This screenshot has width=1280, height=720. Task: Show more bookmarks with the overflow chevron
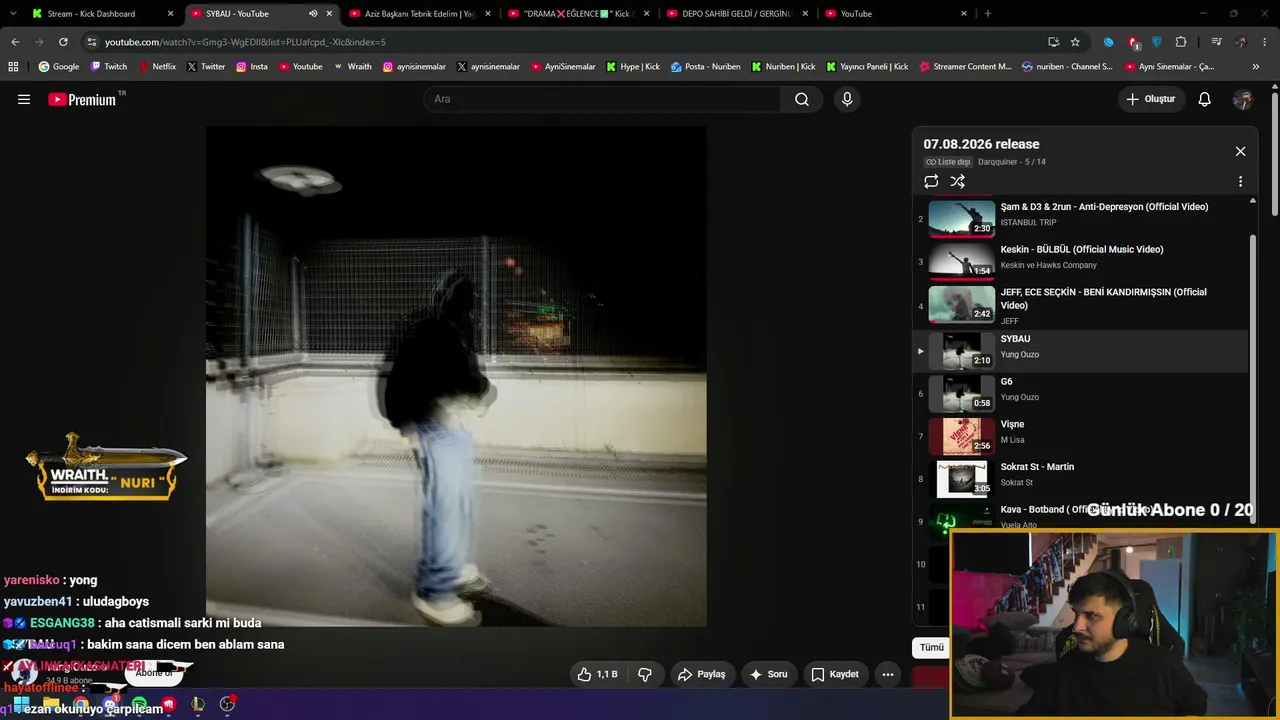[1257, 67]
